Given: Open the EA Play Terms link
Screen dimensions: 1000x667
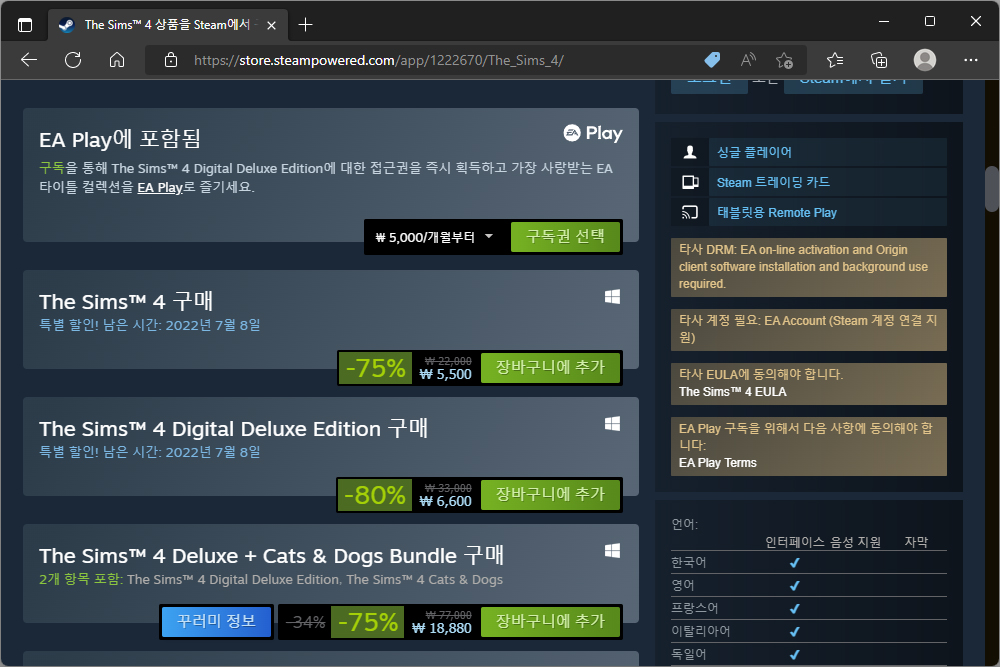Looking at the screenshot, I should [717, 463].
